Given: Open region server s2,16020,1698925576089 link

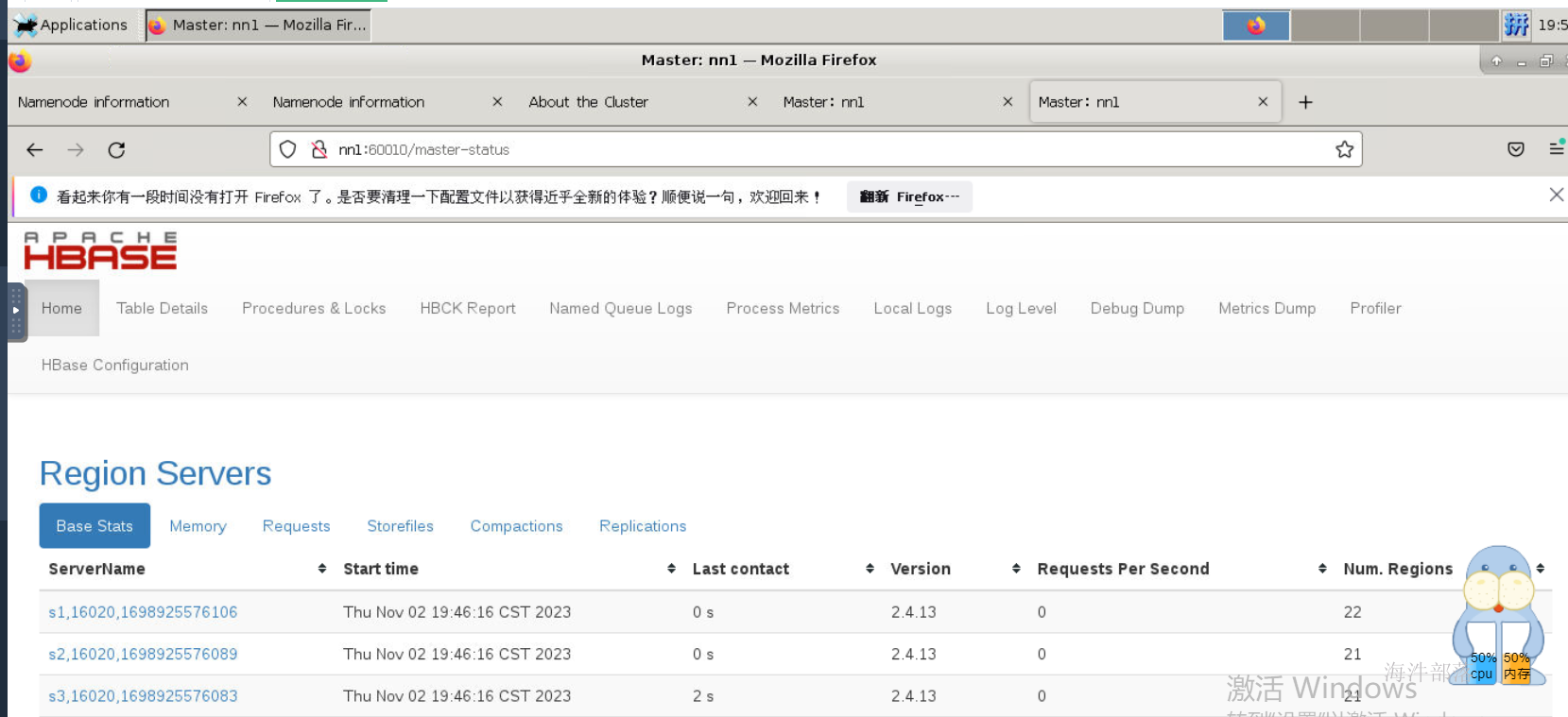Looking at the screenshot, I should pyautogui.click(x=143, y=654).
